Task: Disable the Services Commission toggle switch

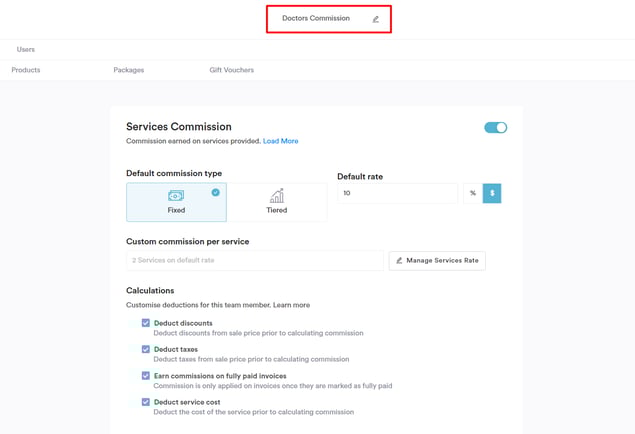Action: [495, 128]
